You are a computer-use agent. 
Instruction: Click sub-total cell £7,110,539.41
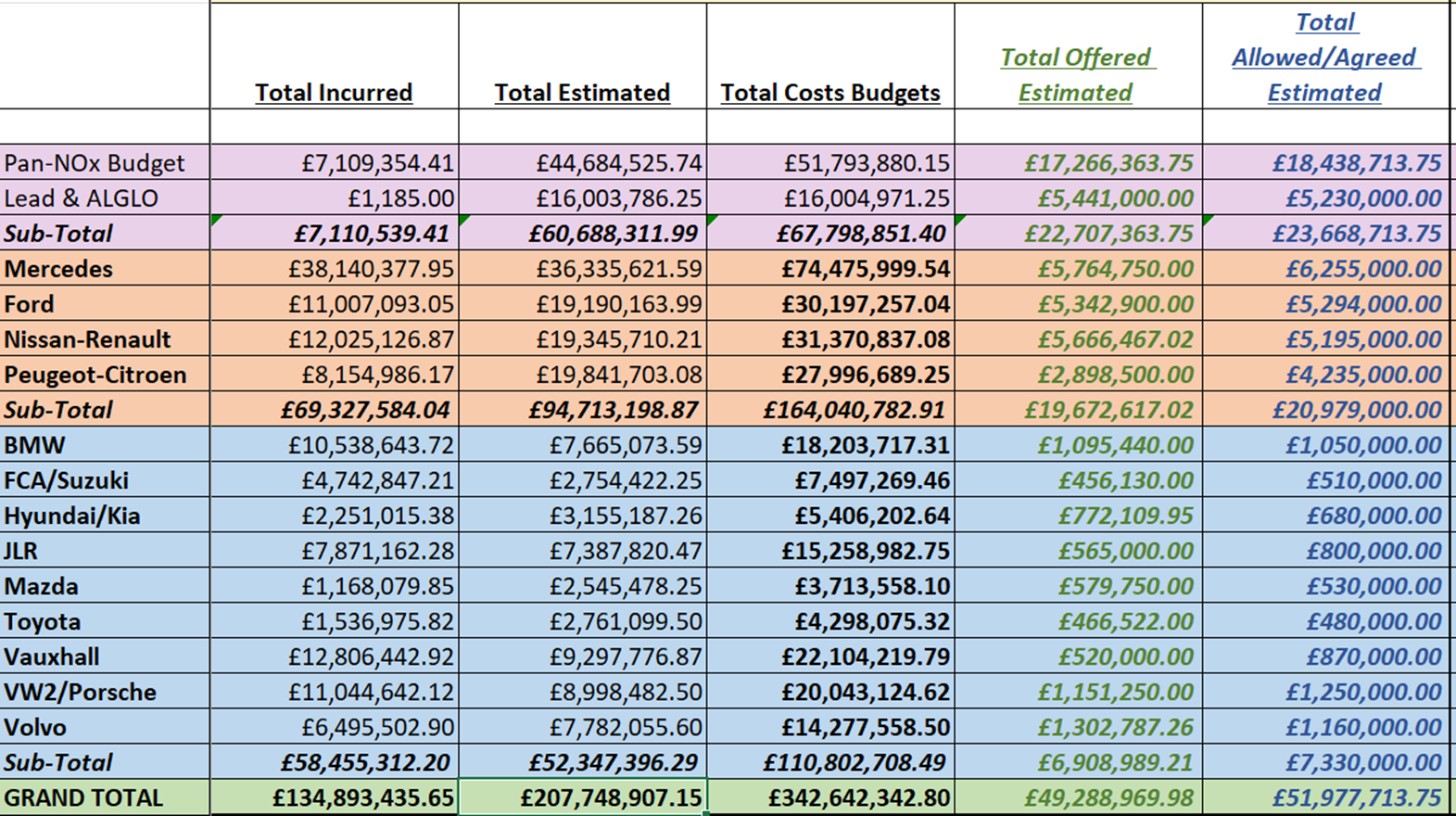coord(335,234)
